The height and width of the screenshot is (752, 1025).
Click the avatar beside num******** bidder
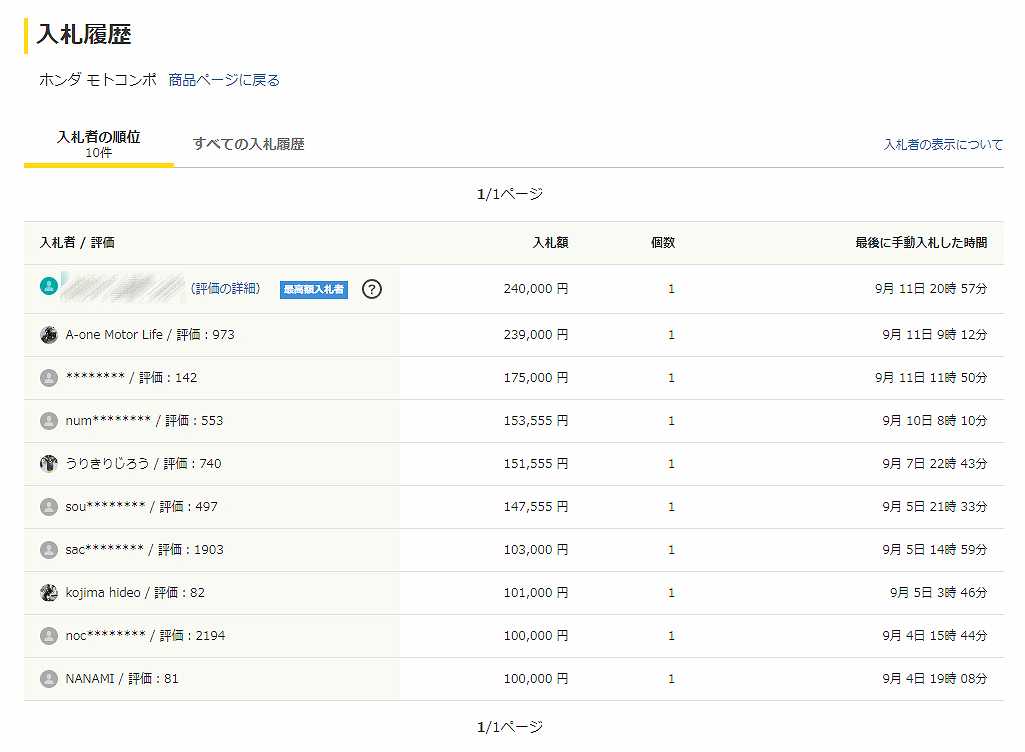[x=48, y=421]
